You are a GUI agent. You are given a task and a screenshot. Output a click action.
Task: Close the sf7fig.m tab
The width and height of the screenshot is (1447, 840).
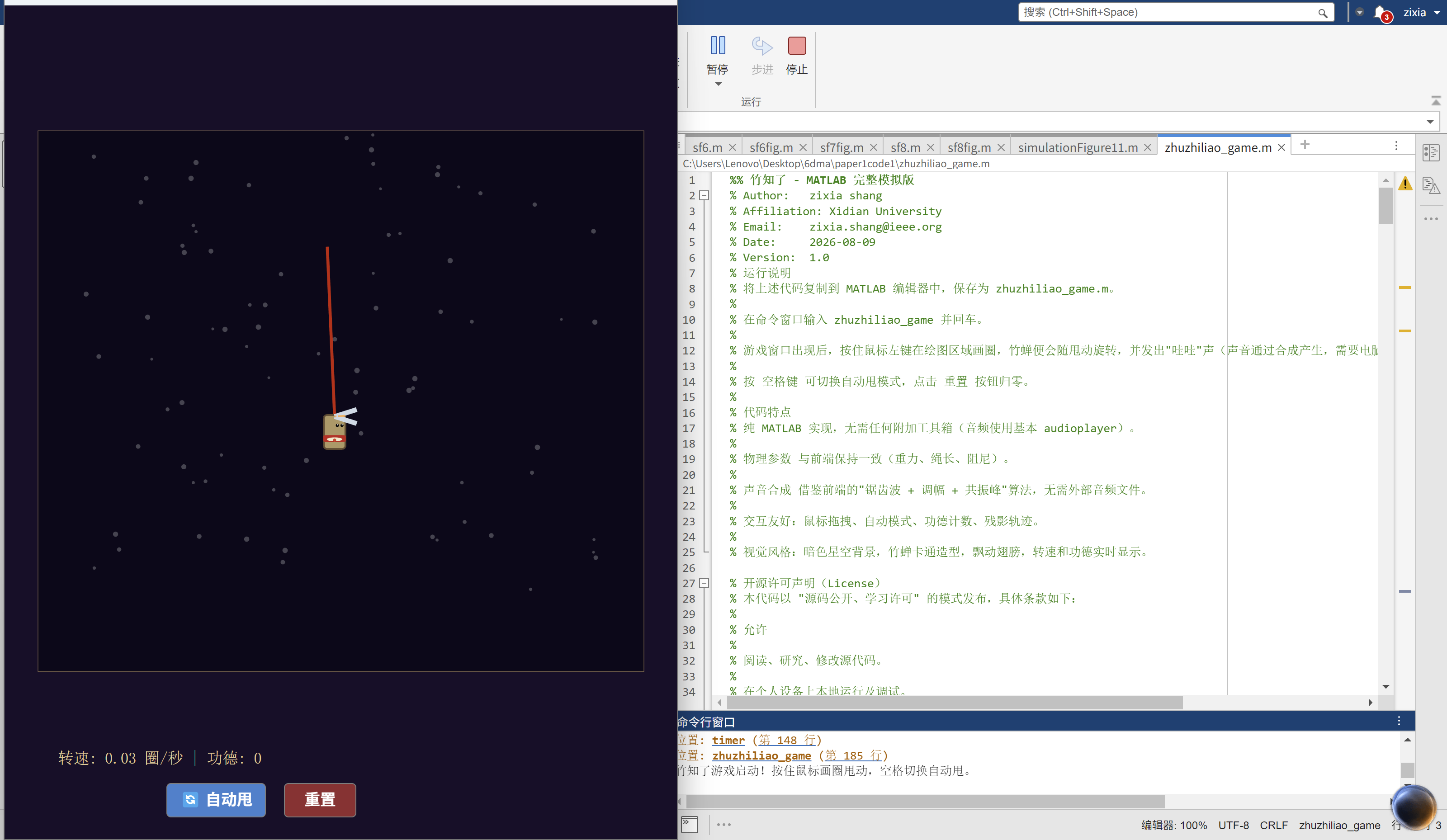click(x=873, y=147)
